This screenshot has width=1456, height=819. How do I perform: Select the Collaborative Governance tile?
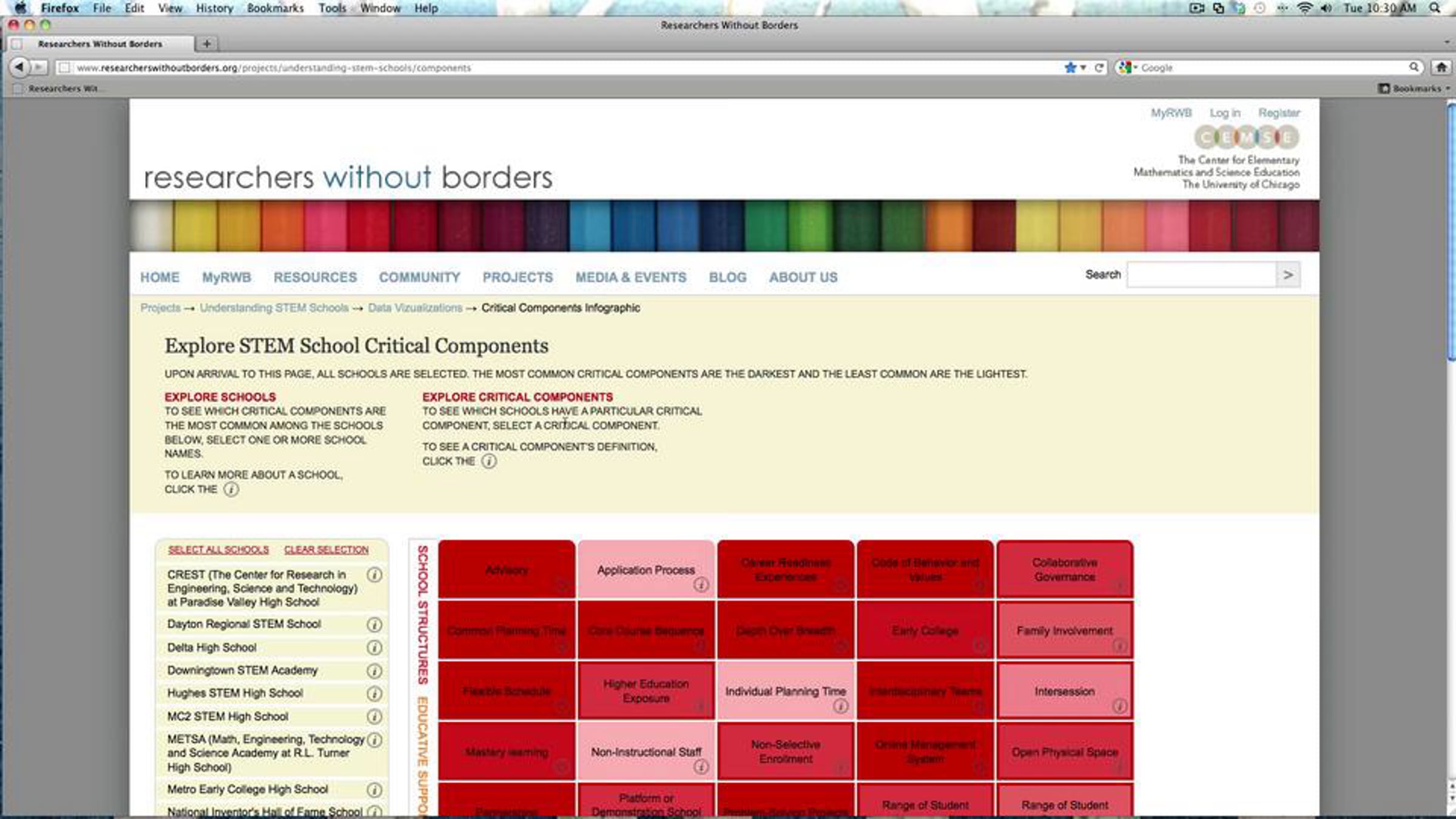1065,569
